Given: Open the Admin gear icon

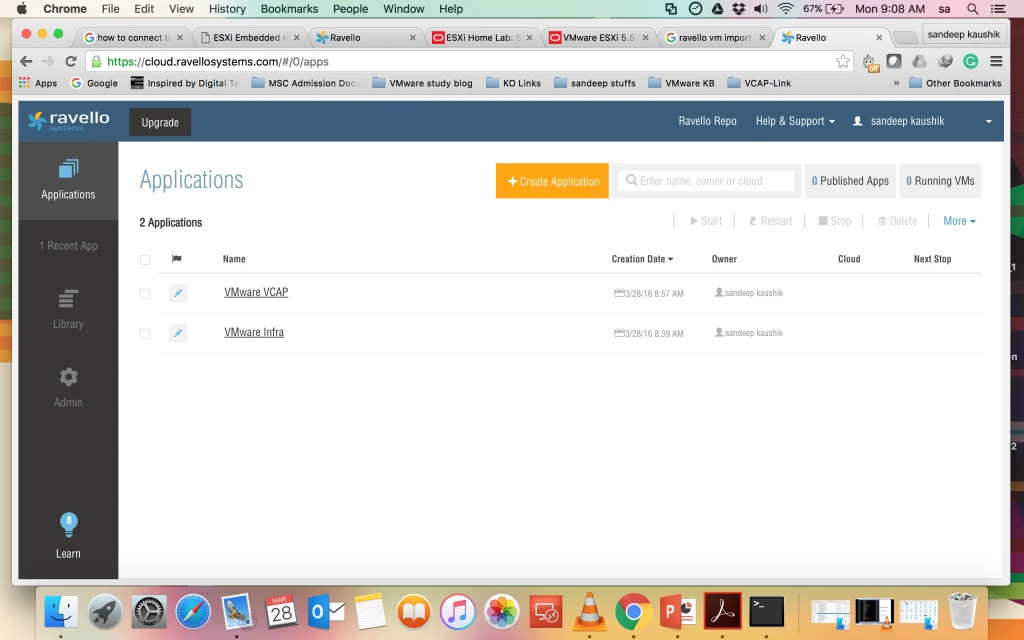Looking at the screenshot, I should click(68, 377).
